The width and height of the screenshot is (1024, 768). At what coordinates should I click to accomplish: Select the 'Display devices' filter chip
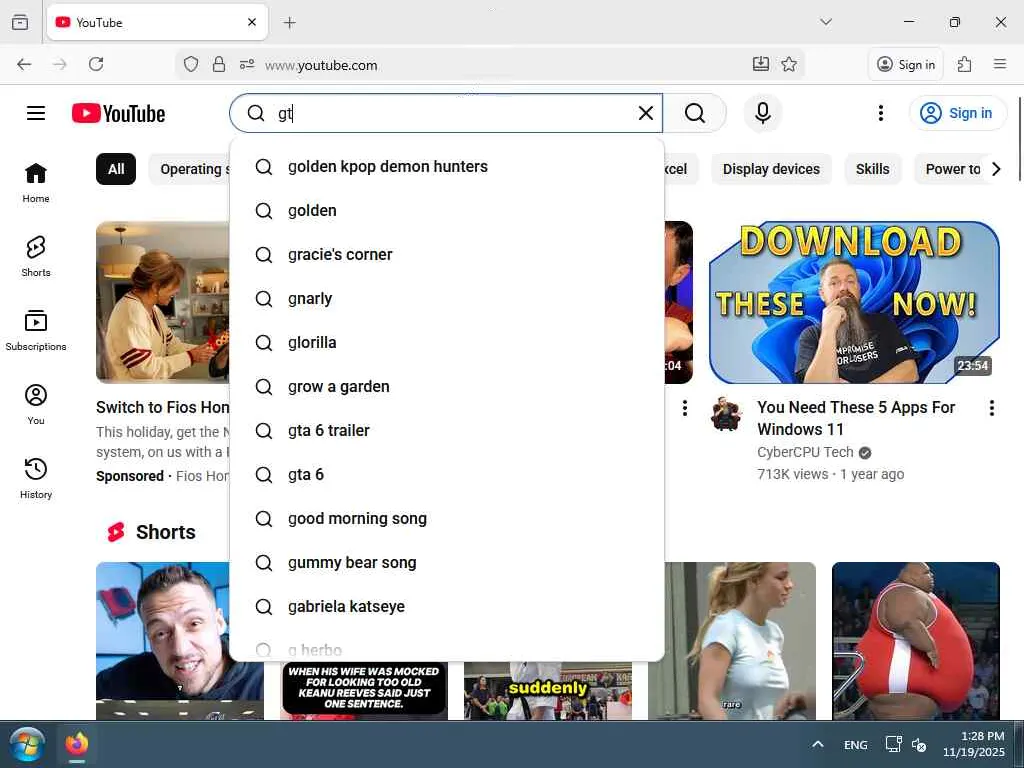[771, 169]
